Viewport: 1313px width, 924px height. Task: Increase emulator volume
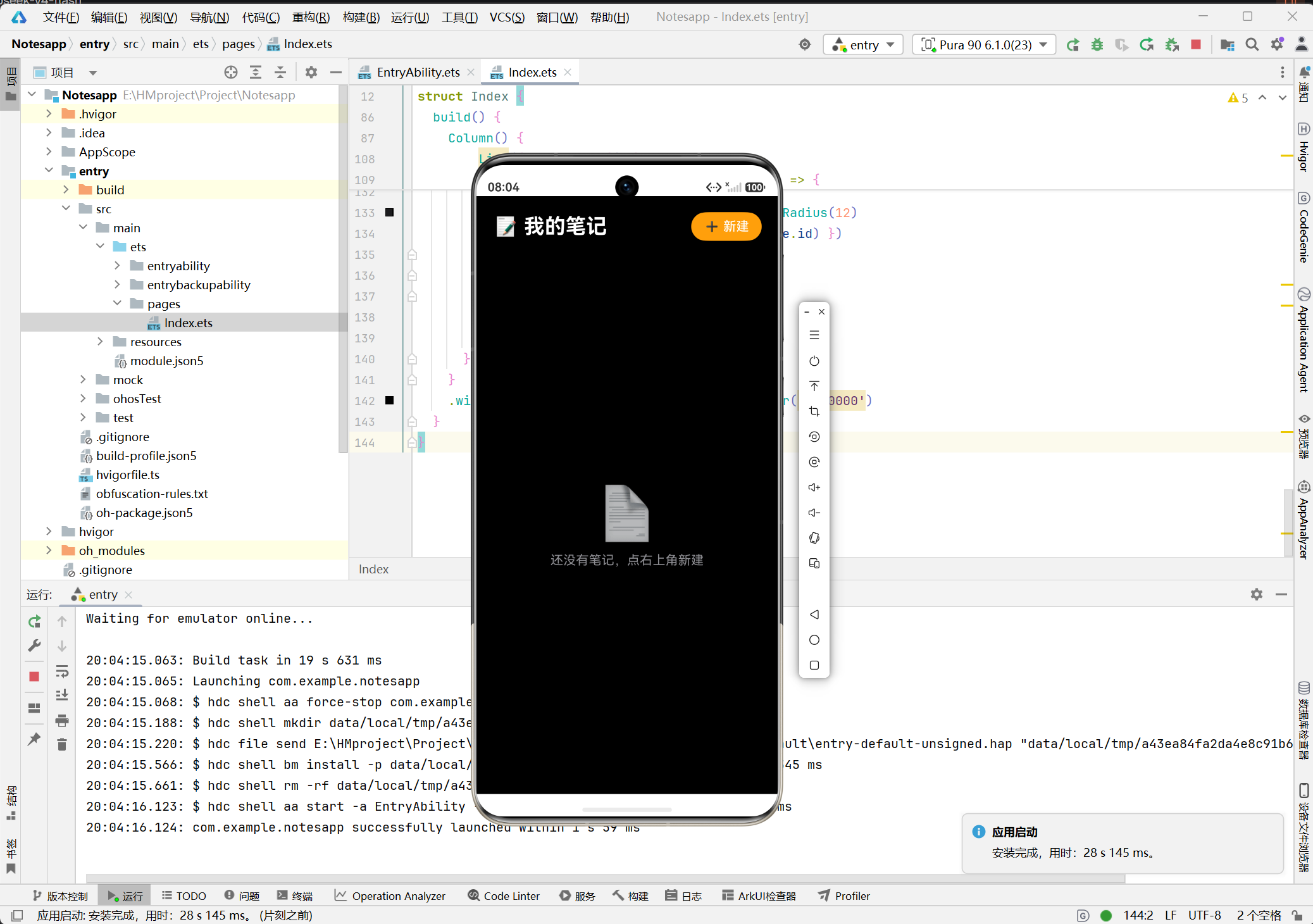(814, 487)
